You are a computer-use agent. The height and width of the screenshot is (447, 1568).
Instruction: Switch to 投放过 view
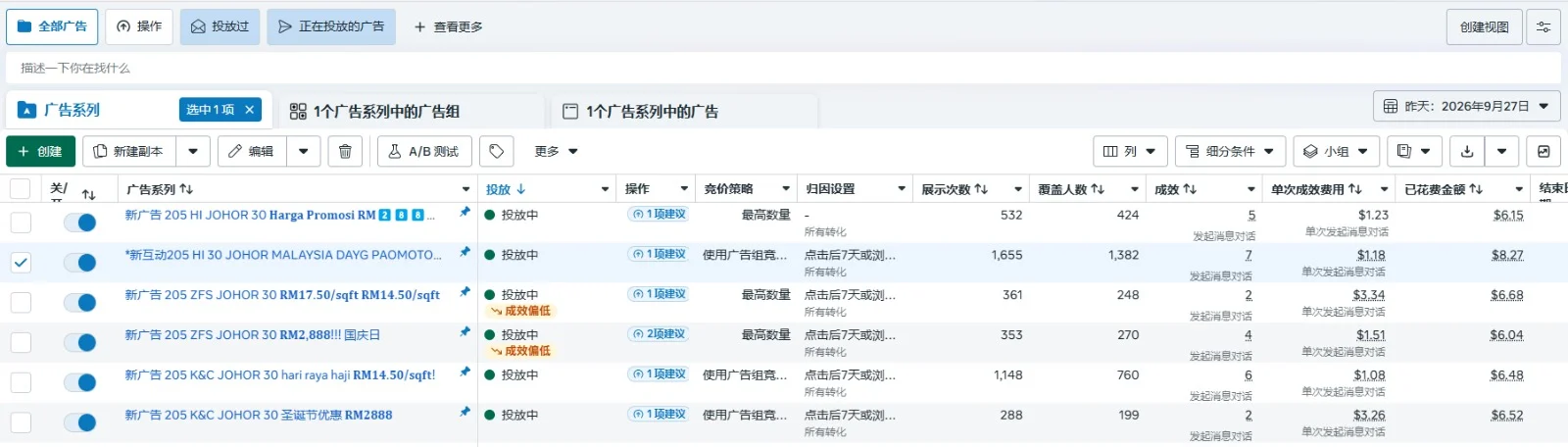pos(220,26)
